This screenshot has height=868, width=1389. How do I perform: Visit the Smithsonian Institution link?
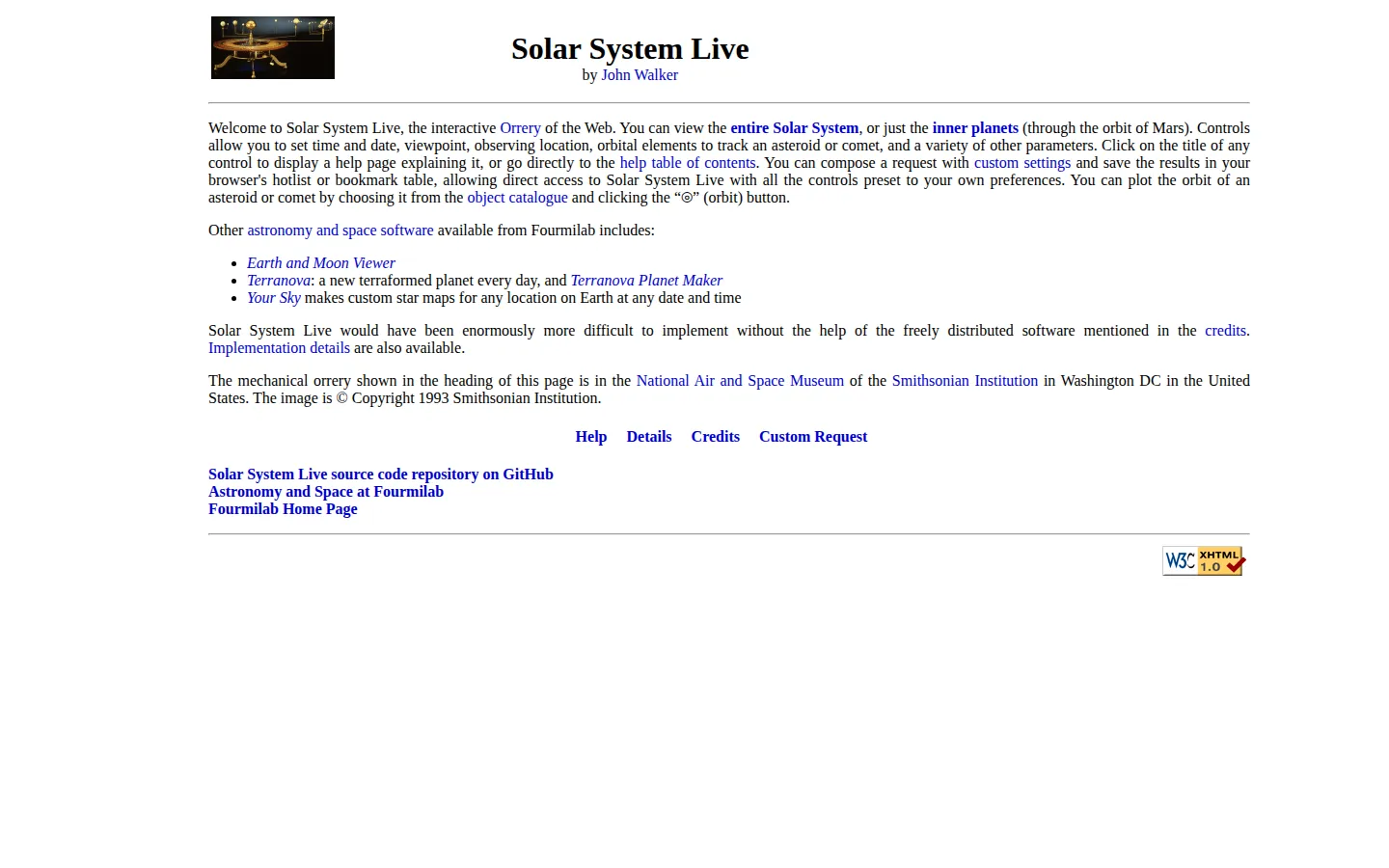[x=965, y=381]
